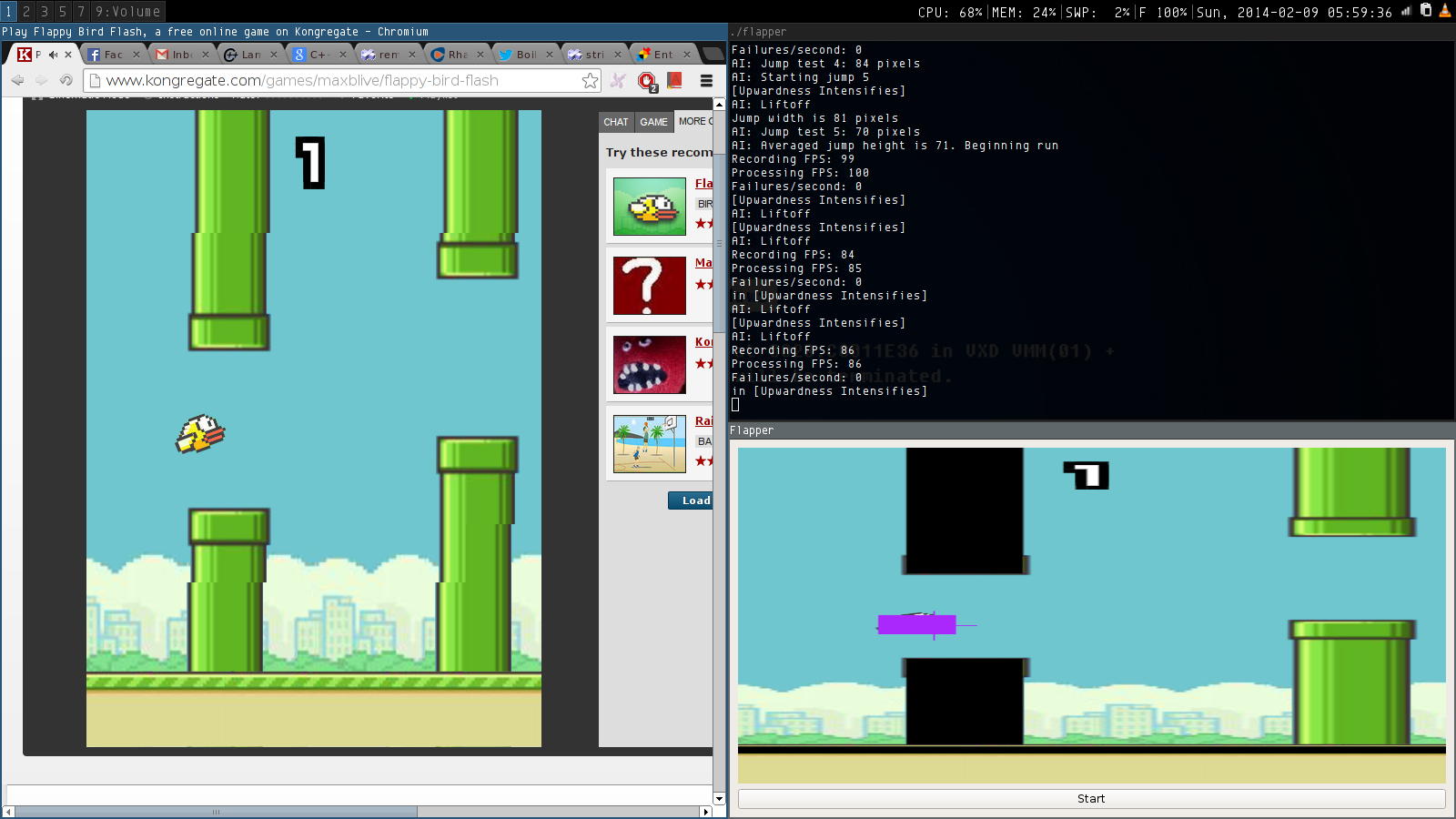Open the beach basketball game thumbnail

(650, 444)
